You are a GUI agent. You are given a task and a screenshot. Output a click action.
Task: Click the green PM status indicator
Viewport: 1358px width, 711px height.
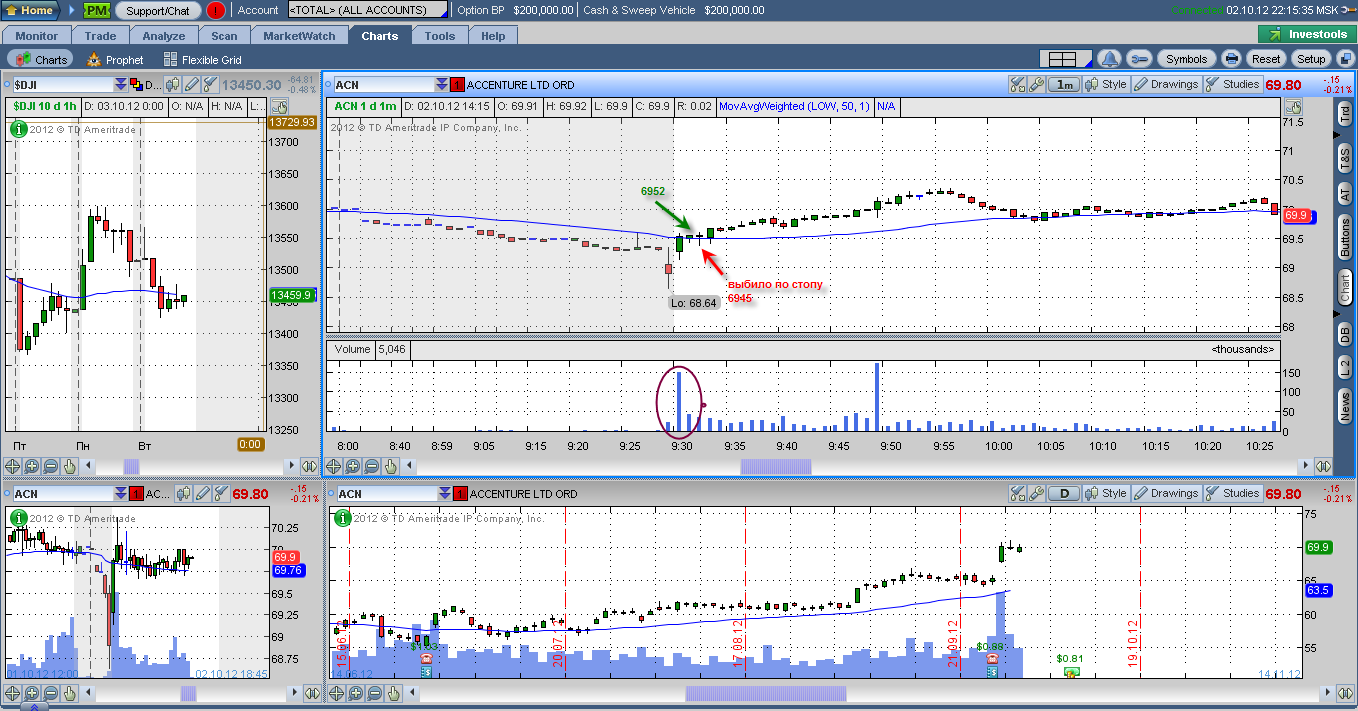[97, 10]
